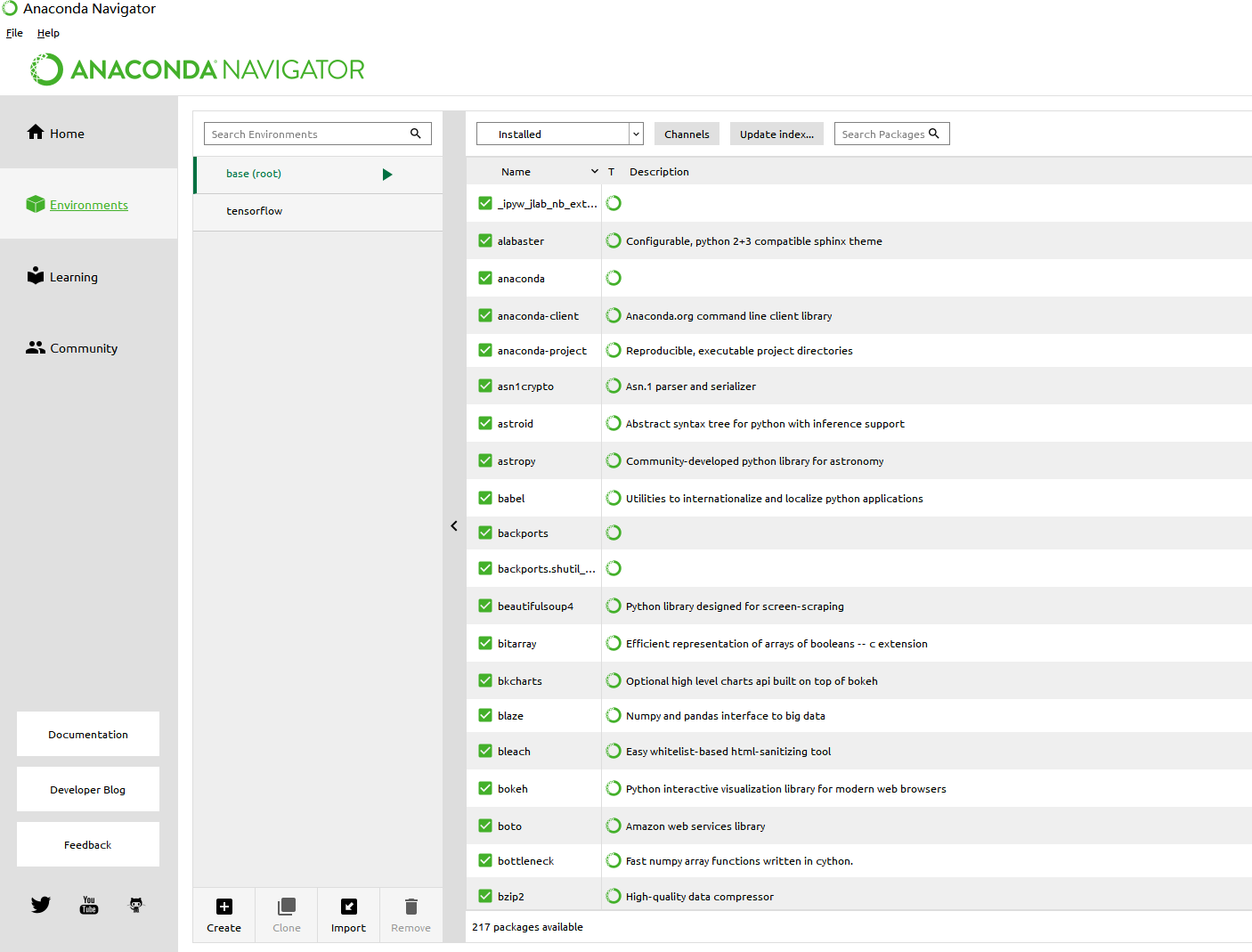The width and height of the screenshot is (1252, 952).
Task: Toggle the anaconda-client checkbox
Action: 485,315
